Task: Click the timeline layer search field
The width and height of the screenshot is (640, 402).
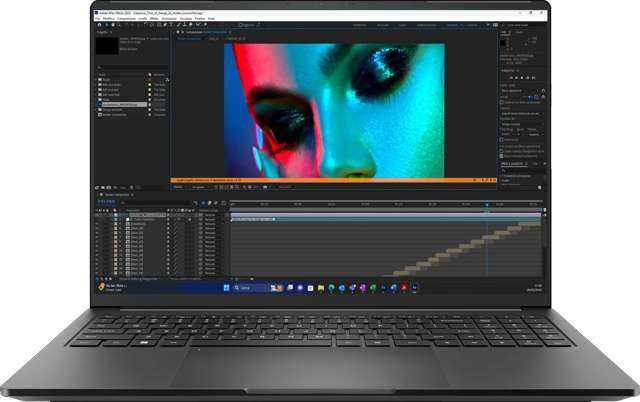Action: click(x=156, y=203)
